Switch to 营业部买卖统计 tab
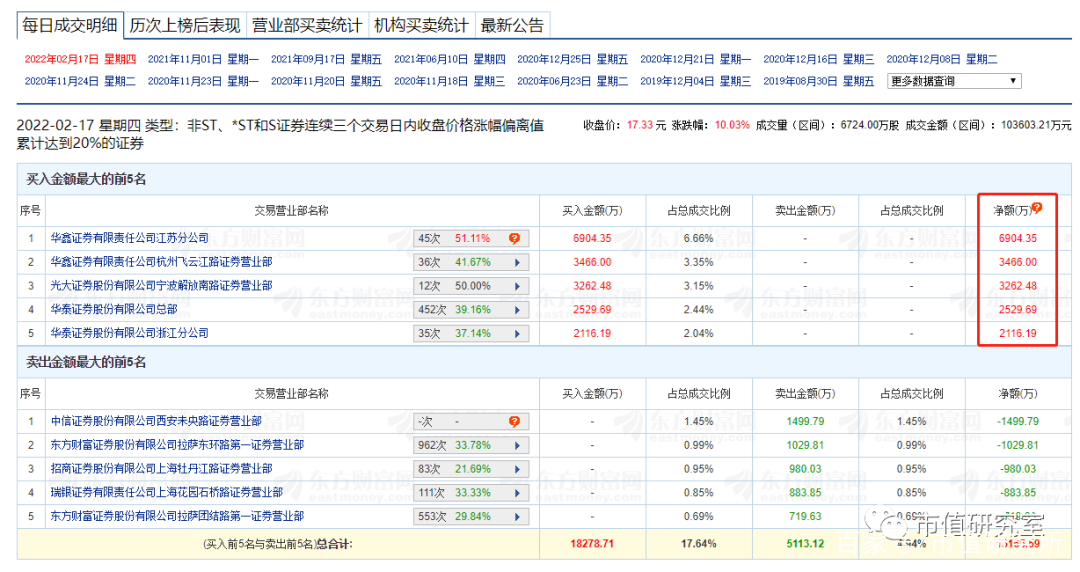Viewport: 1080px width, 572px height. coord(307,25)
